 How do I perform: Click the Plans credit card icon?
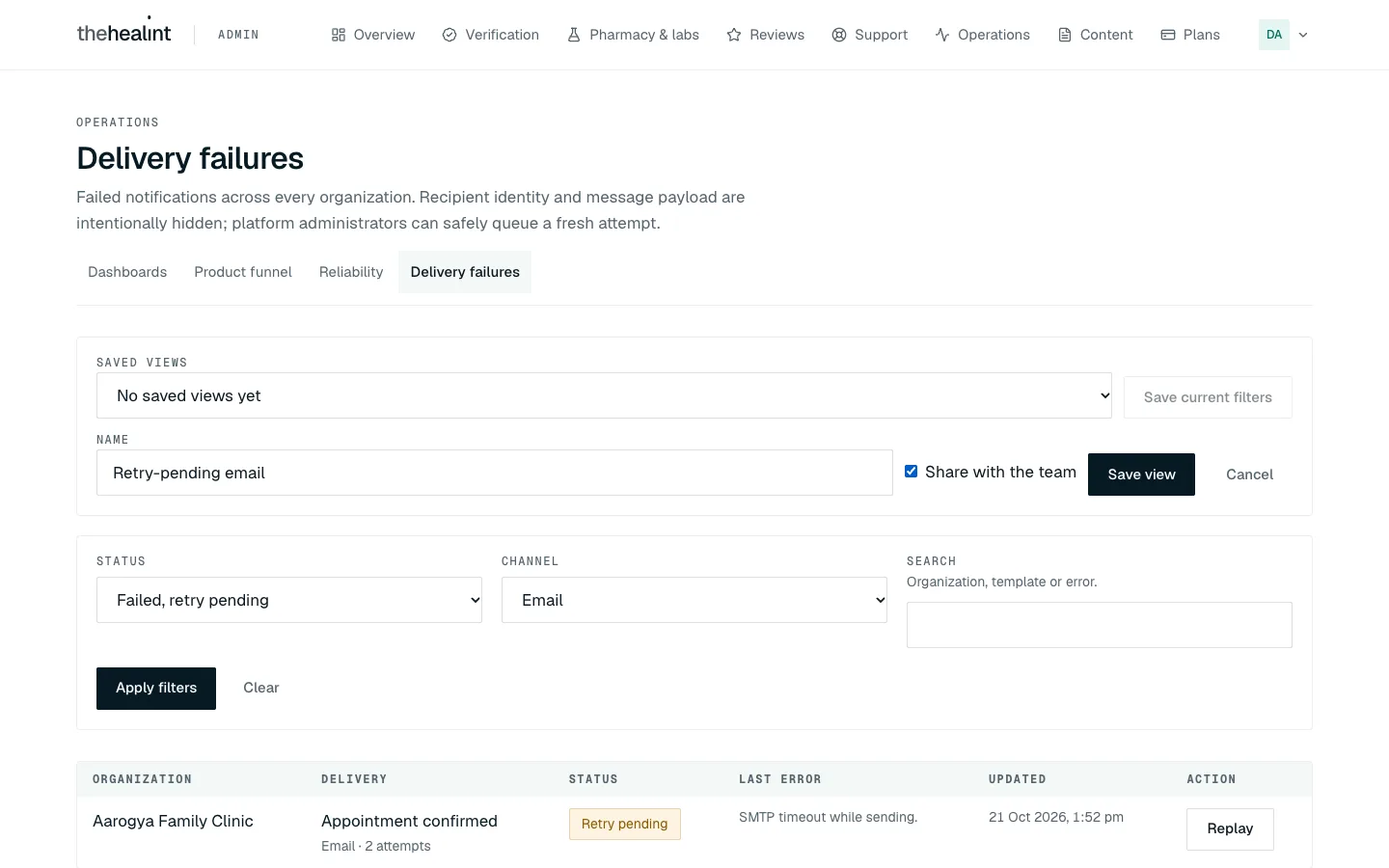coord(1168,35)
